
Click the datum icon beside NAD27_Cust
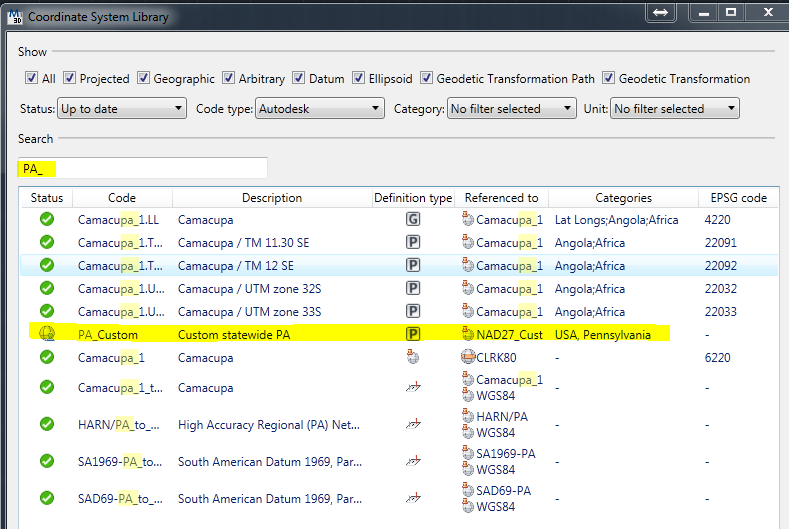pyautogui.click(x=467, y=334)
